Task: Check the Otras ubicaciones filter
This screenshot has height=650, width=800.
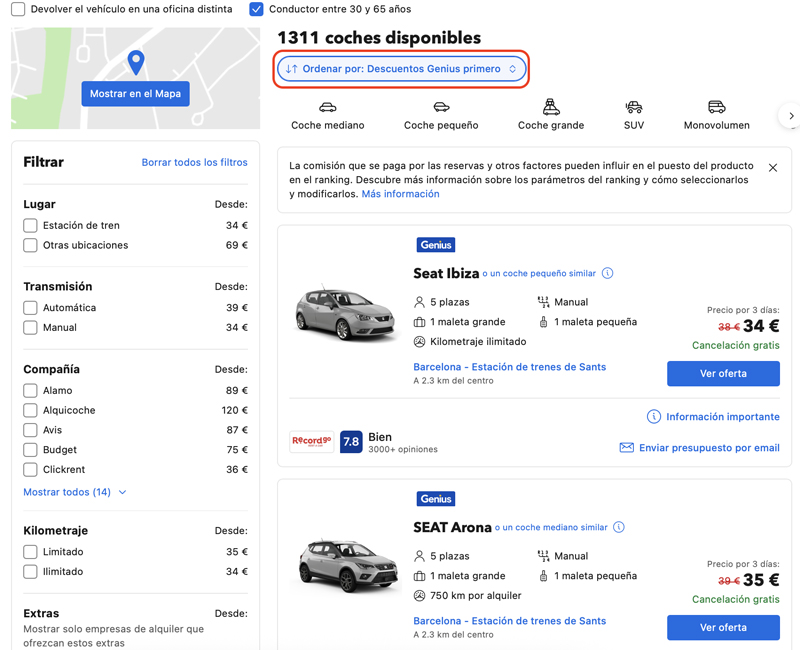Action: (30, 245)
